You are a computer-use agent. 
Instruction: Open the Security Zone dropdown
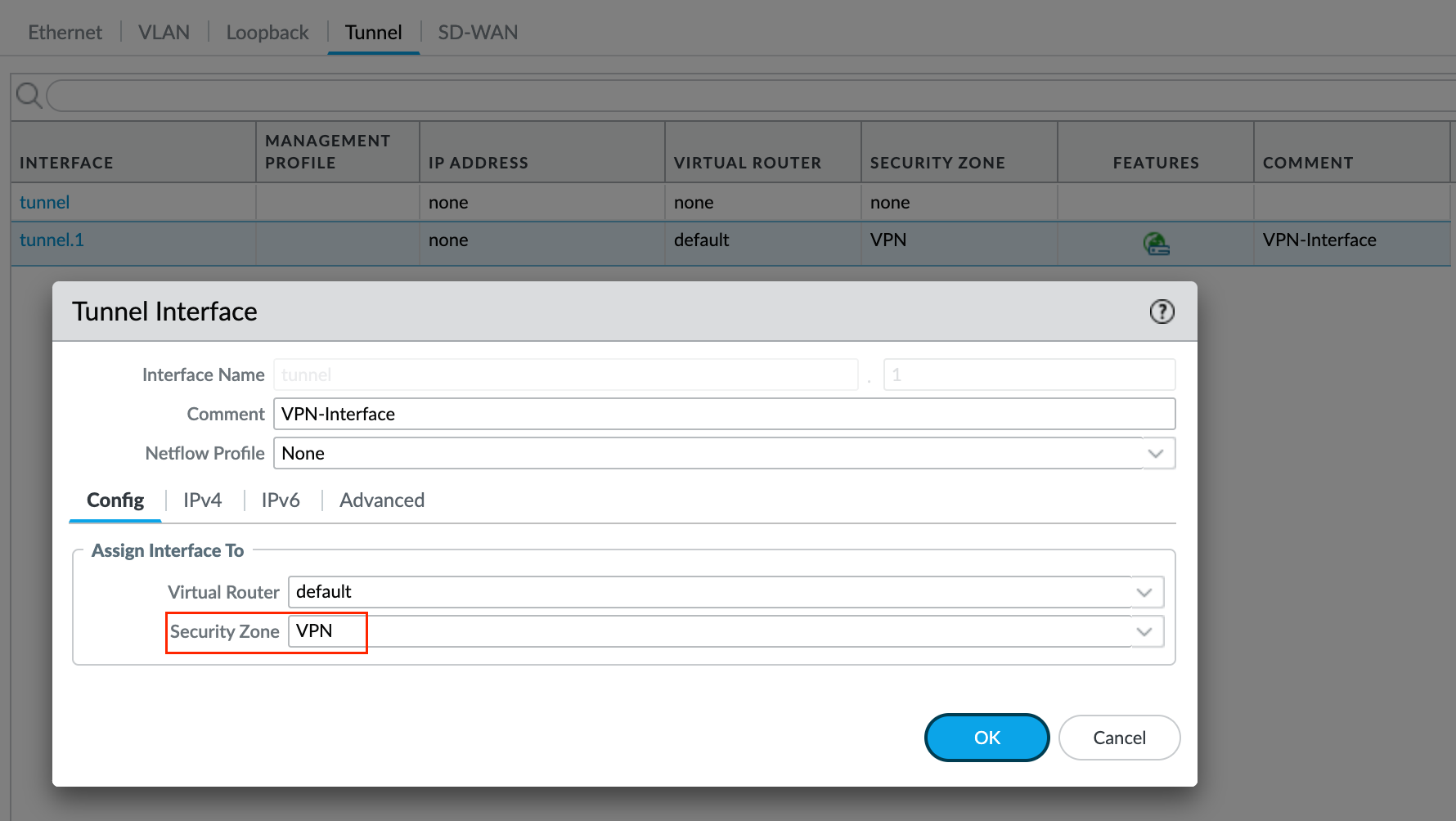[1144, 630]
